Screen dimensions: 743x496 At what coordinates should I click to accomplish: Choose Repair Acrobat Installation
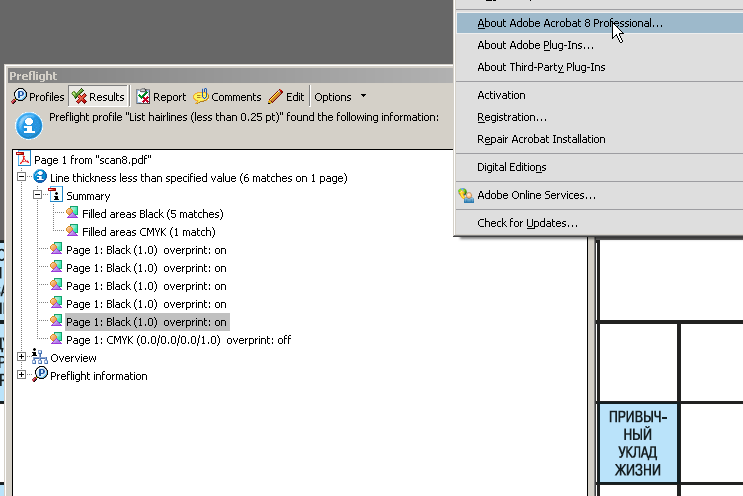(x=600, y=139)
